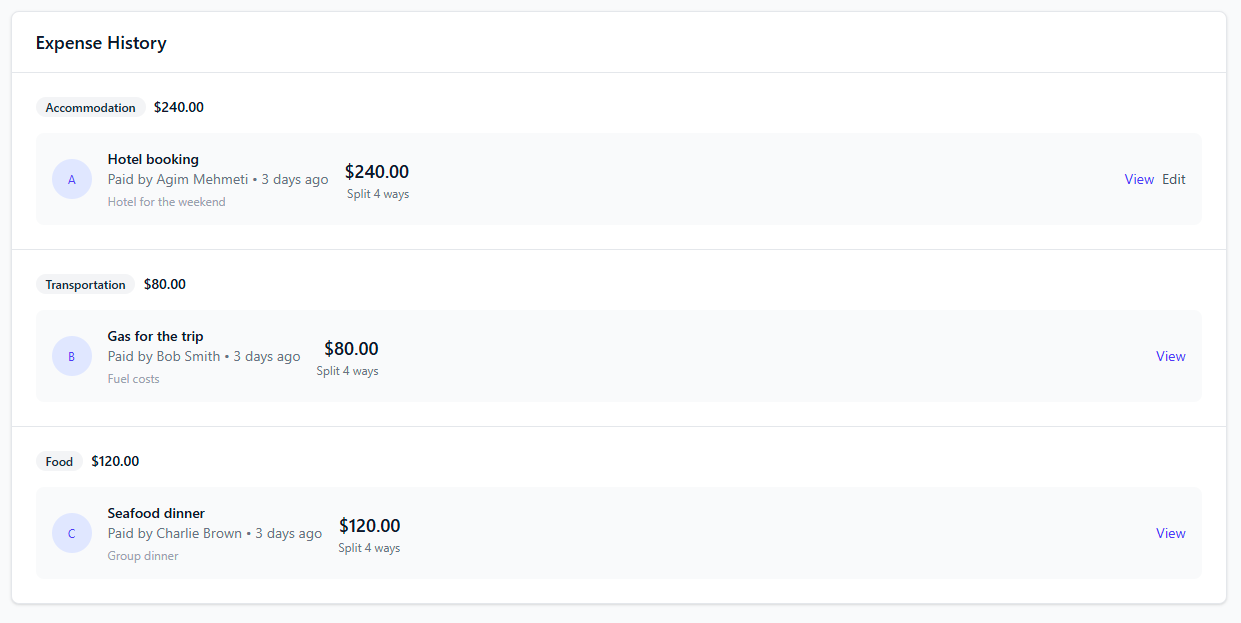Click the Split 4 ways label under Seafood dinner
The width and height of the screenshot is (1241, 623).
point(369,548)
